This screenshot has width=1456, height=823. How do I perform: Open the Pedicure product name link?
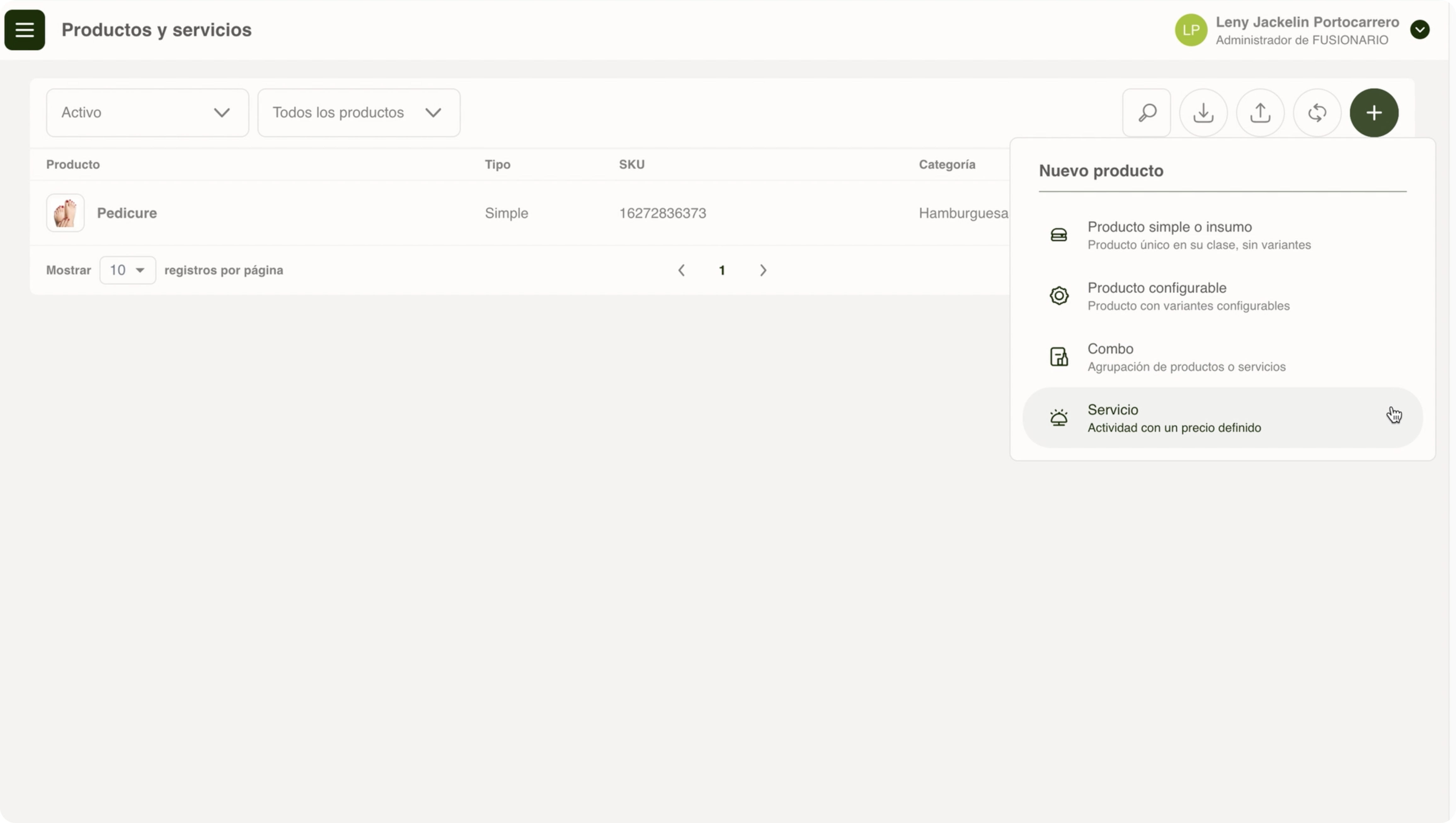(x=127, y=213)
